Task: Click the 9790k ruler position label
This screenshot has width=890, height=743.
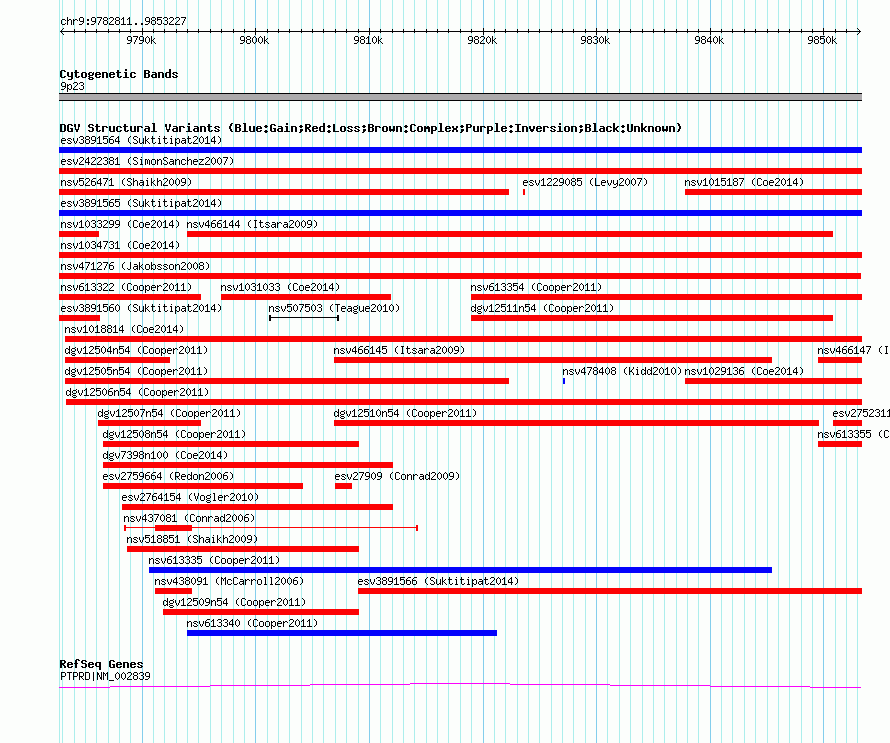Action: 141,40
